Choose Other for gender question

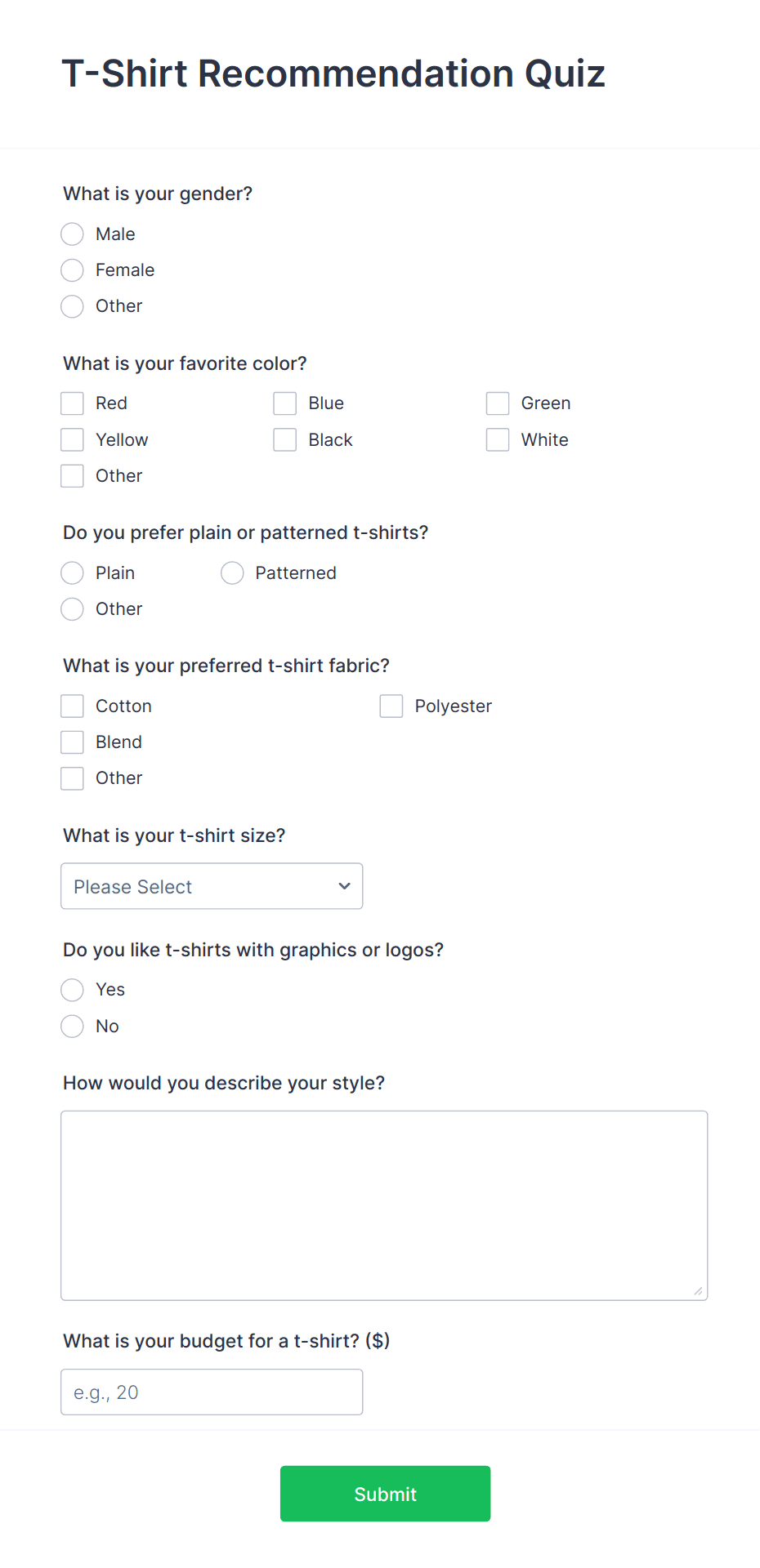72,306
